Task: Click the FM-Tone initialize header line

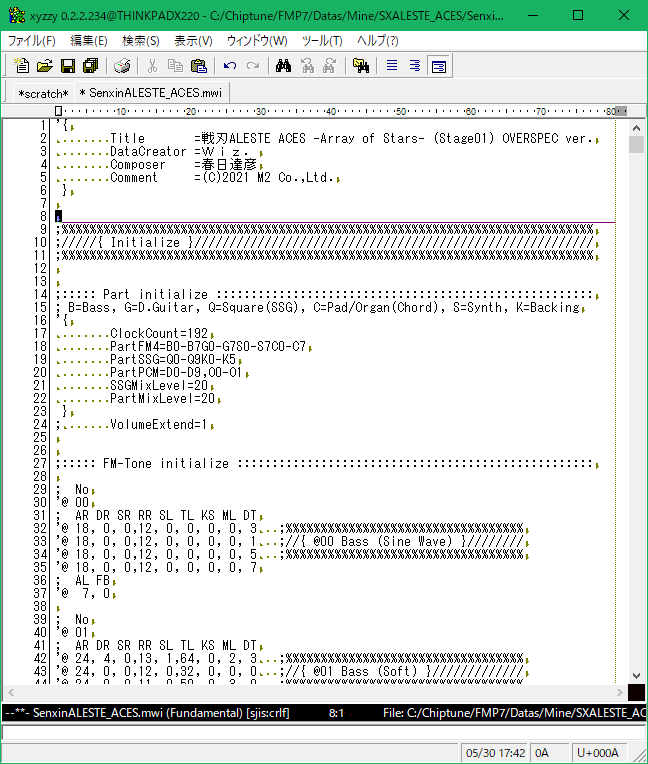Action: pos(327,464)
